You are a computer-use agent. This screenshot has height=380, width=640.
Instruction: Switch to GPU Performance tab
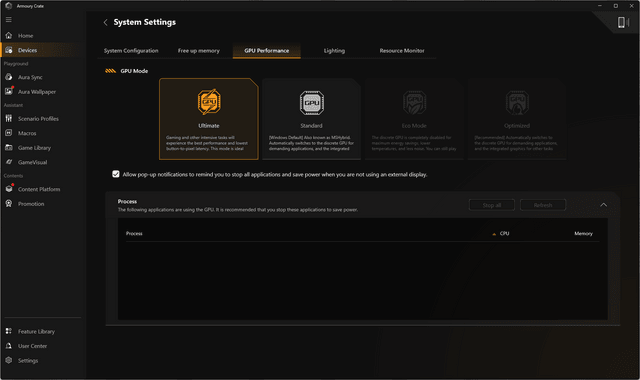click(x=267, y=51)
